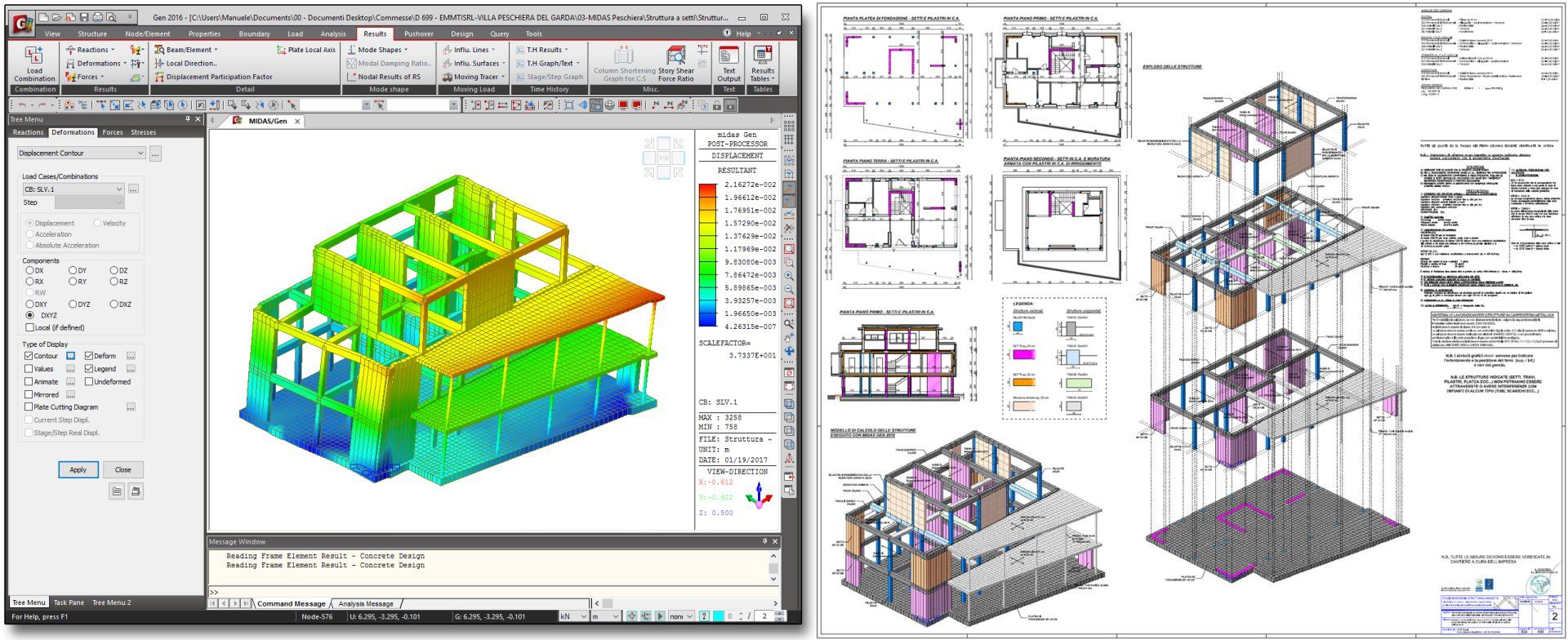The width and height of the screenshot is (1568, 640).
Task: Click the Print icon in quick access toolbar
Action: pyautogui.click(x=97, y=17)
